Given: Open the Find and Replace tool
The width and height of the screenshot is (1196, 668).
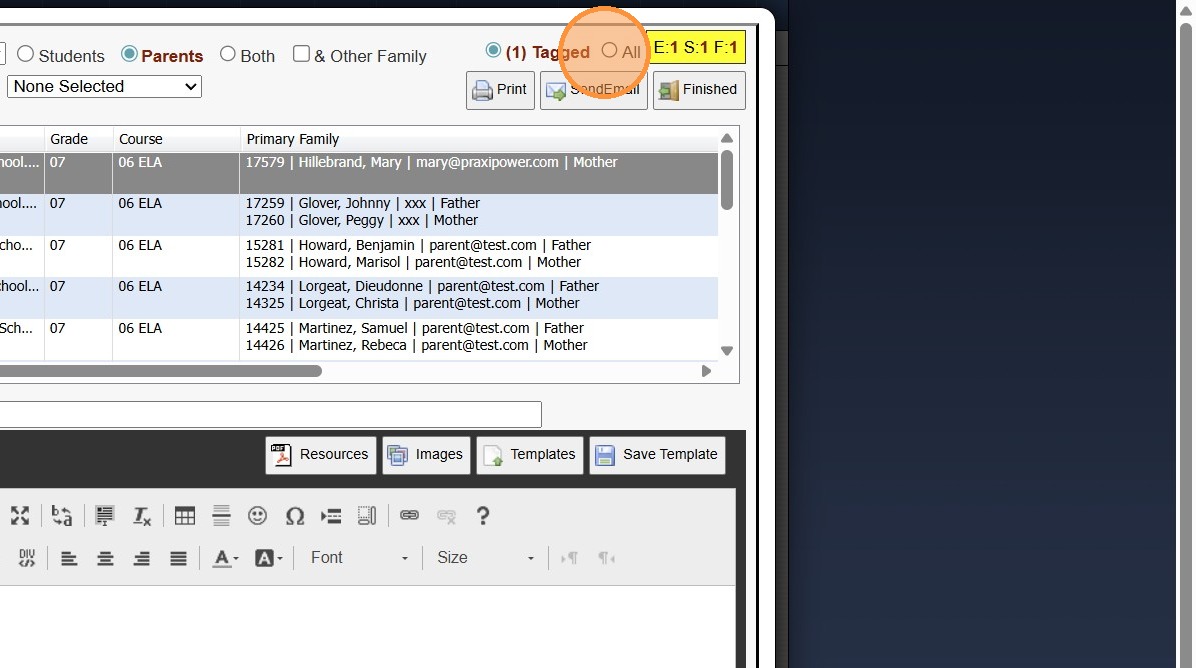Looking at the screenshot, I should (x=62, y=516).
